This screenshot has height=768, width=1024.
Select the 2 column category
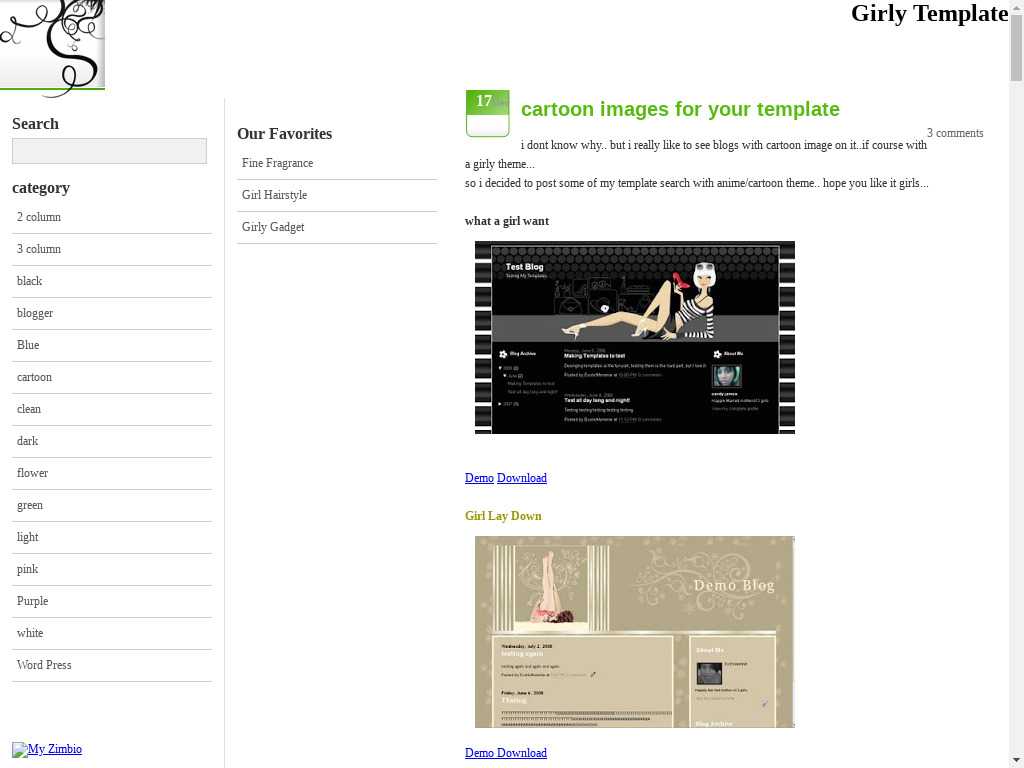pyautogui.click(x=39, y=217)
